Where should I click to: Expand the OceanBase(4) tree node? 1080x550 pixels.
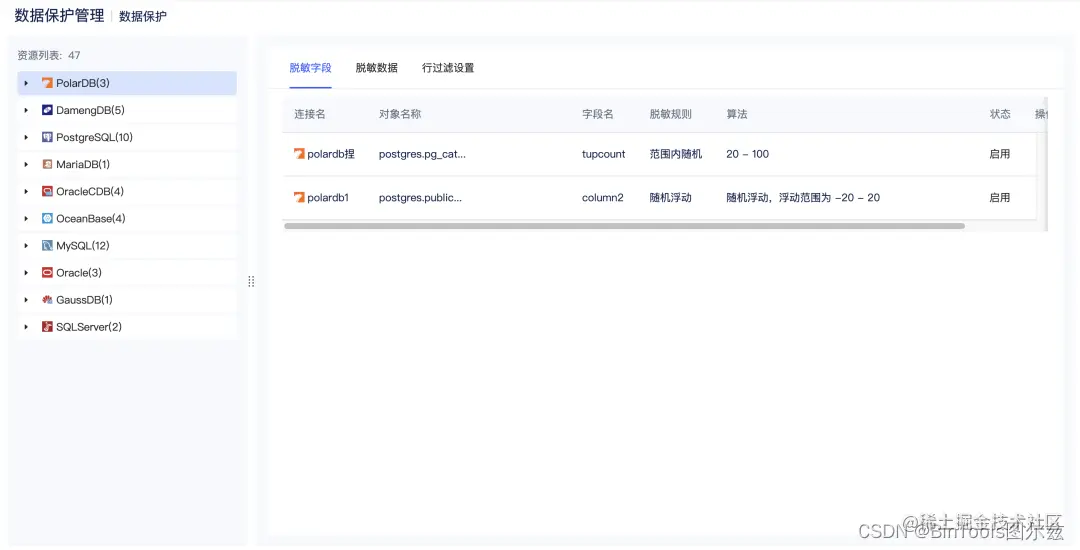26,218
